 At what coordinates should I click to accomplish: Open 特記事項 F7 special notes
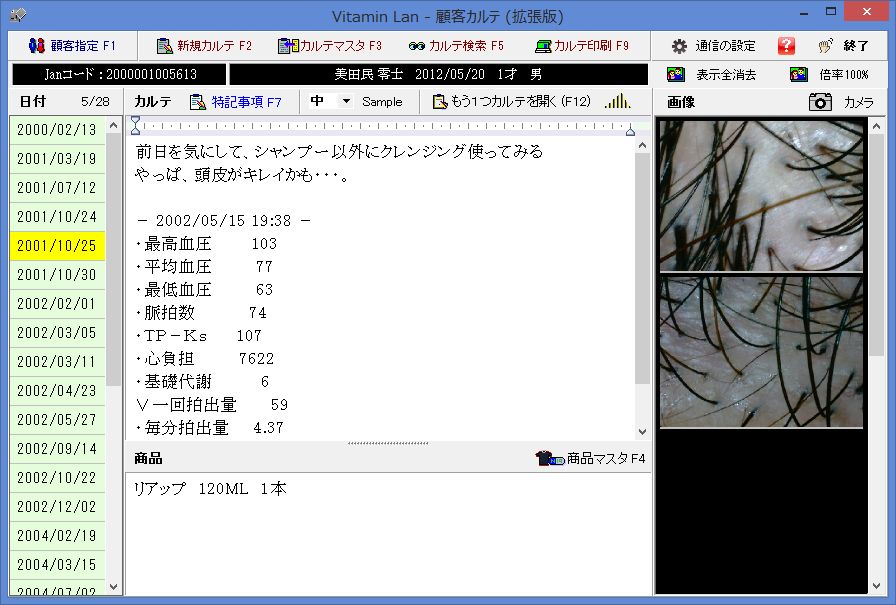tap(236, 102)
